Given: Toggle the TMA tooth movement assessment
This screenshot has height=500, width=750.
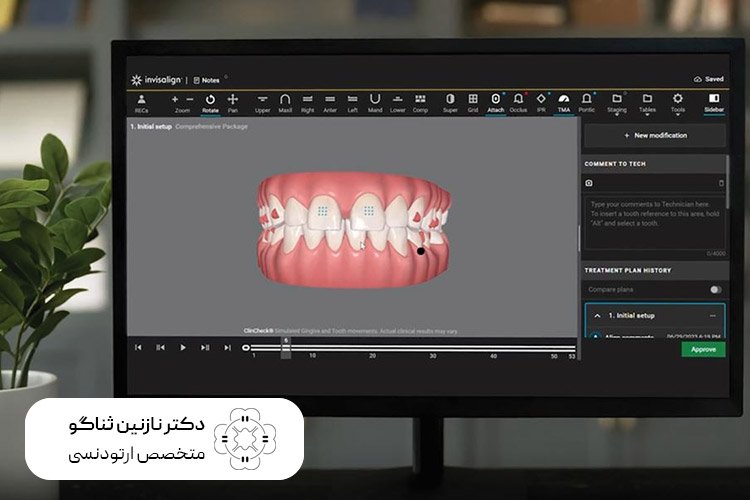Looking at the screenshot, I should click(564, 103).
